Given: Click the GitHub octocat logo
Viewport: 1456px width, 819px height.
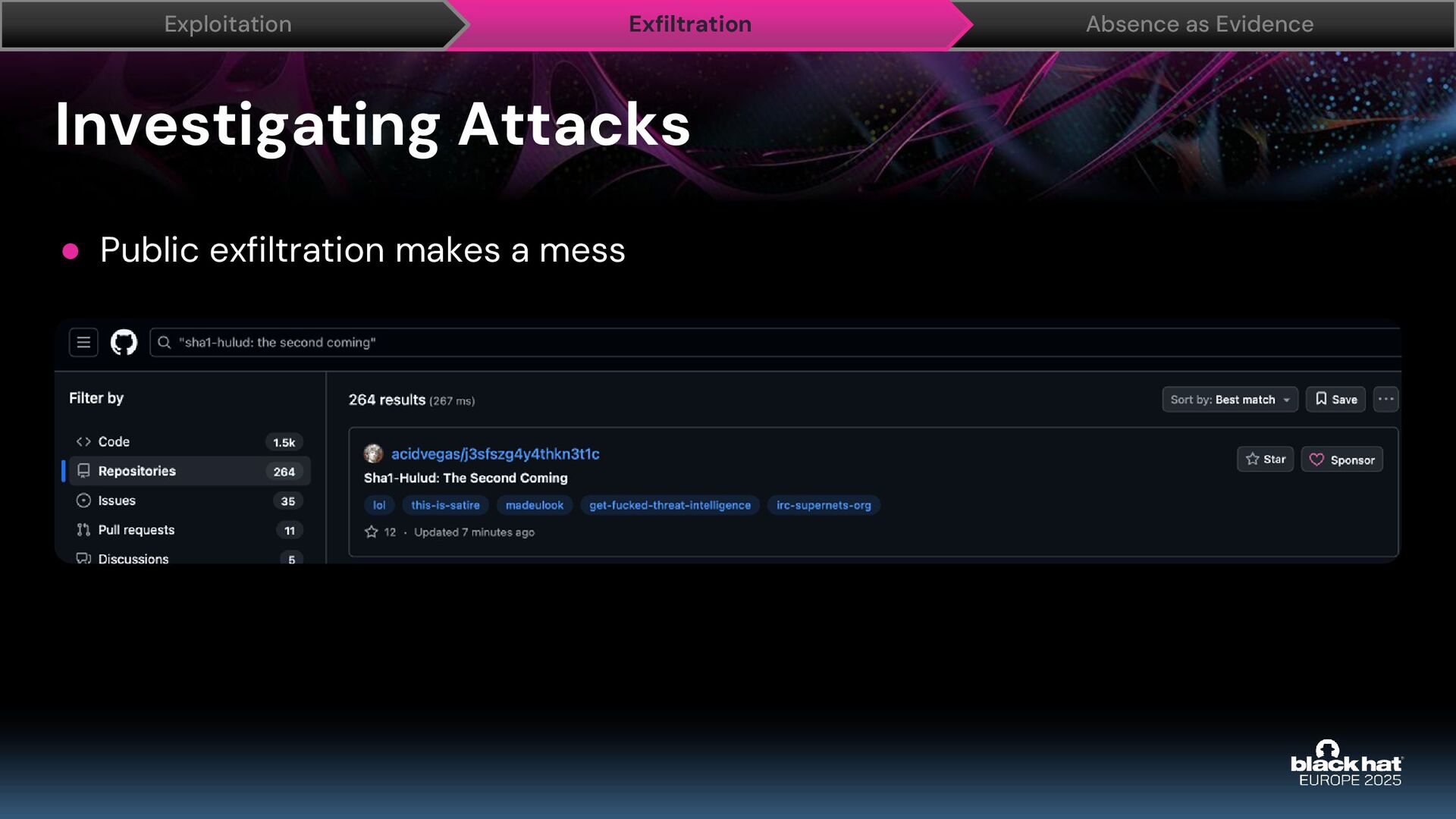Looking at the screenshot, I should (x=124, y=342).
